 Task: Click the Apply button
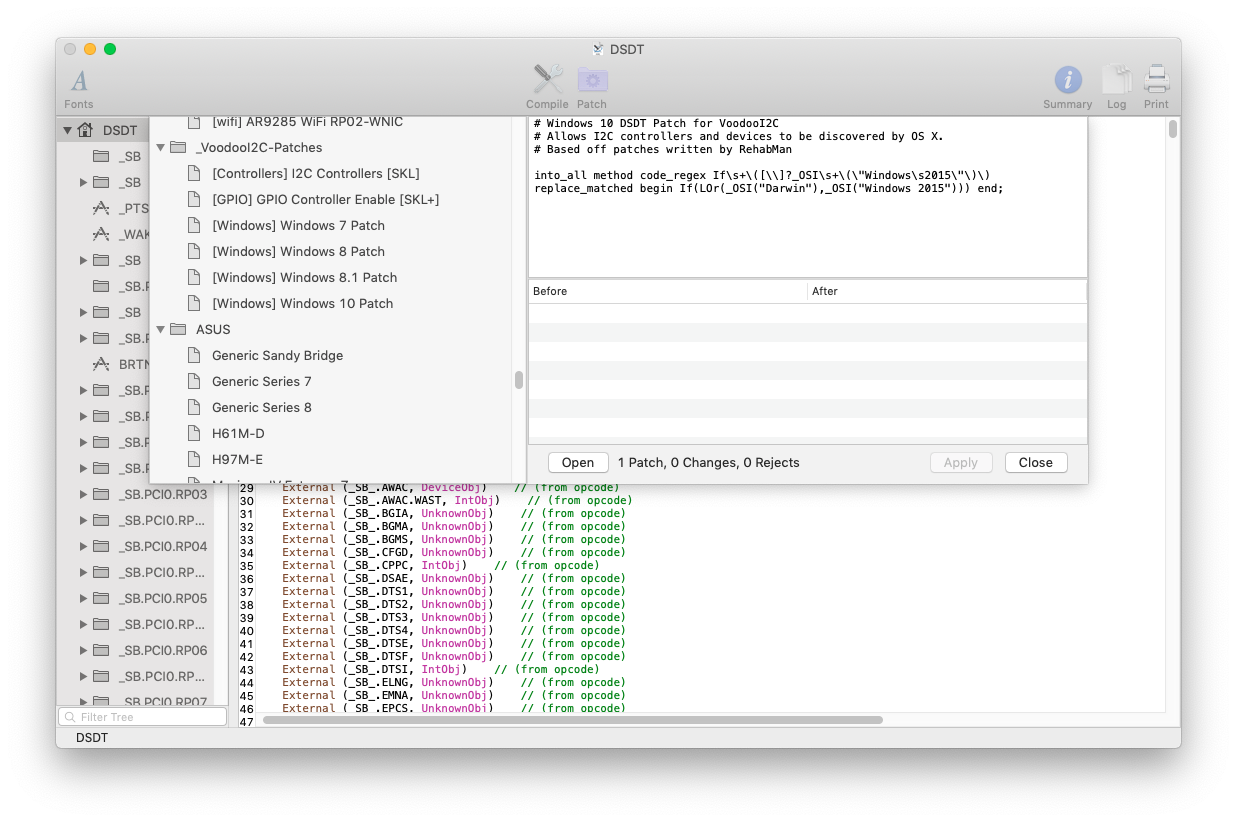pyautogui.click(x=961, y=462)
